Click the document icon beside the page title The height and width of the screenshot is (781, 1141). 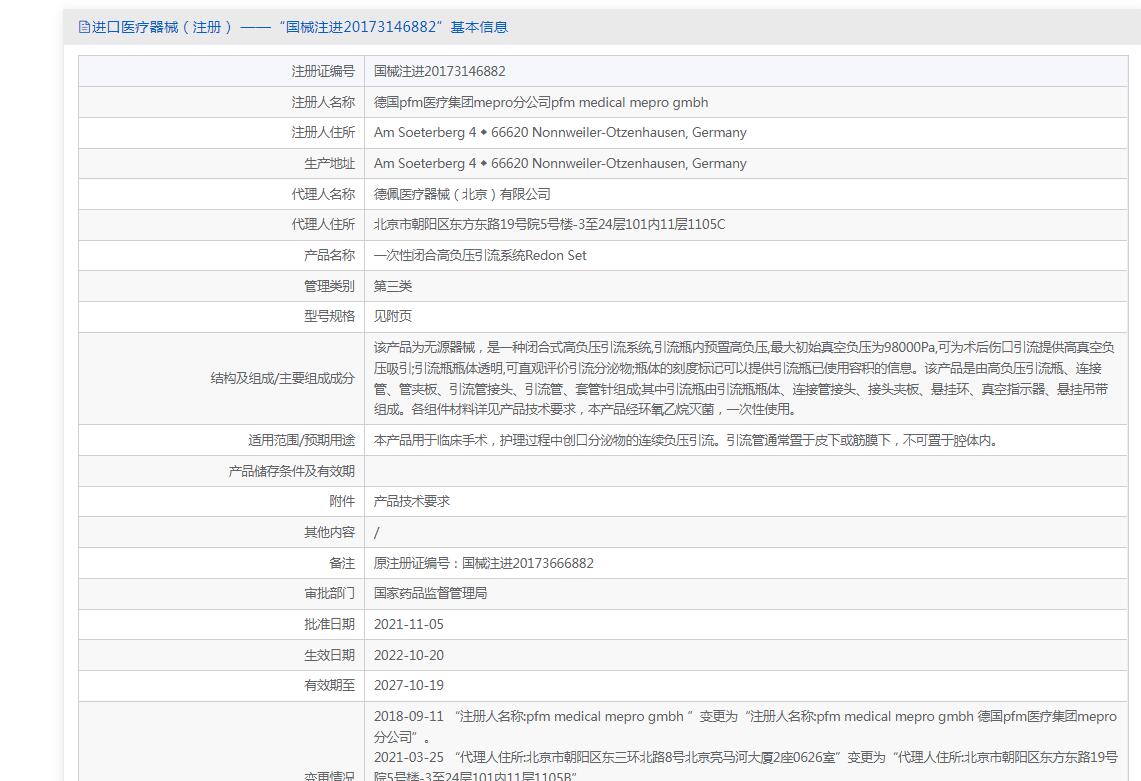click(x=84, y=28)
